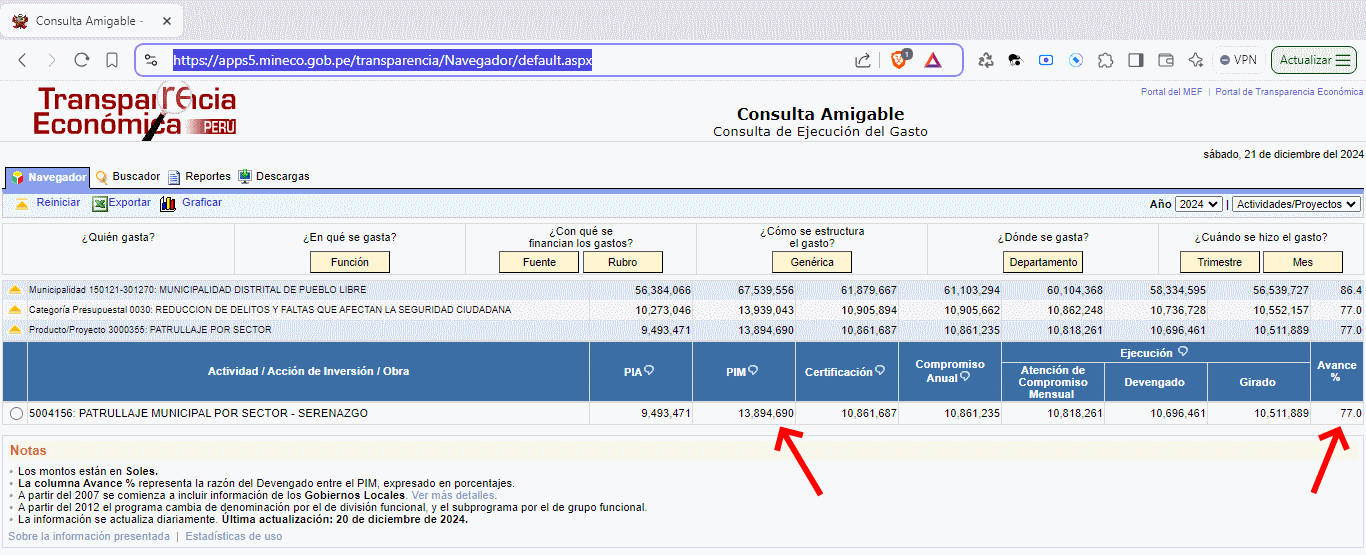Open the browser extensions puzzle icon

(1105, 60)
